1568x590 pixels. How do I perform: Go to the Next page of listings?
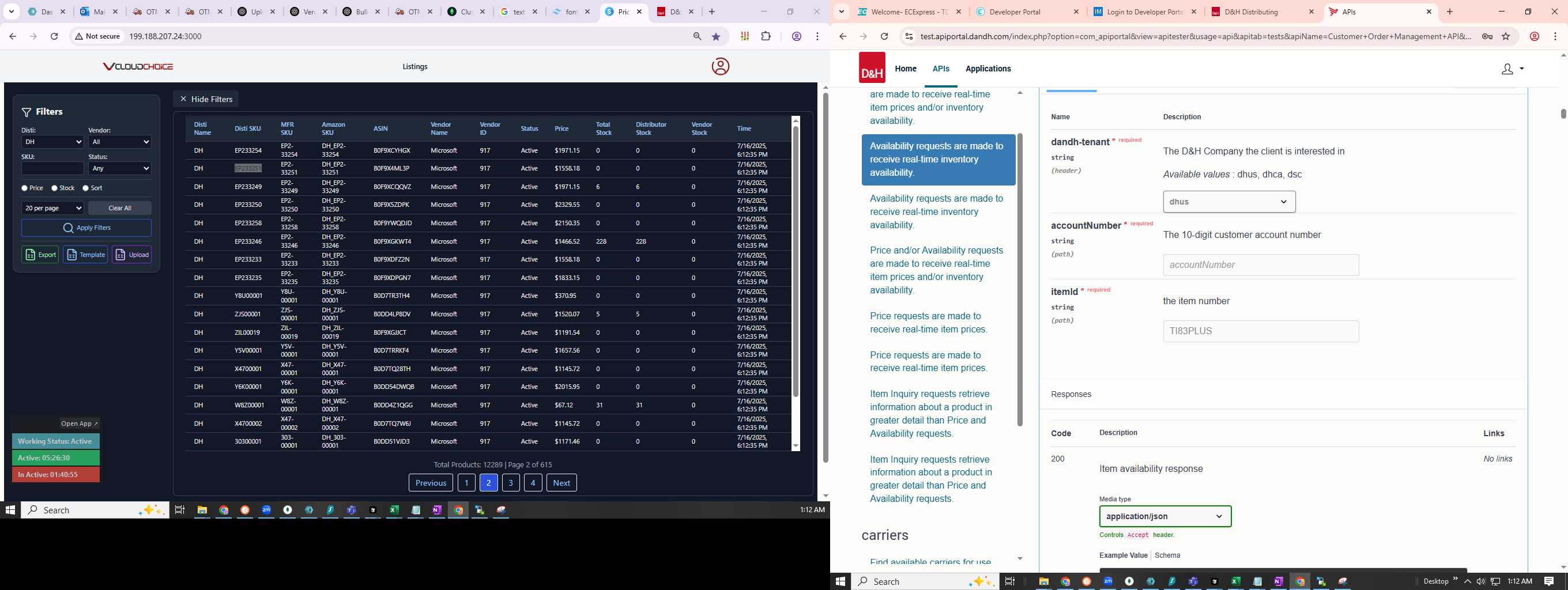coord(561,483)
